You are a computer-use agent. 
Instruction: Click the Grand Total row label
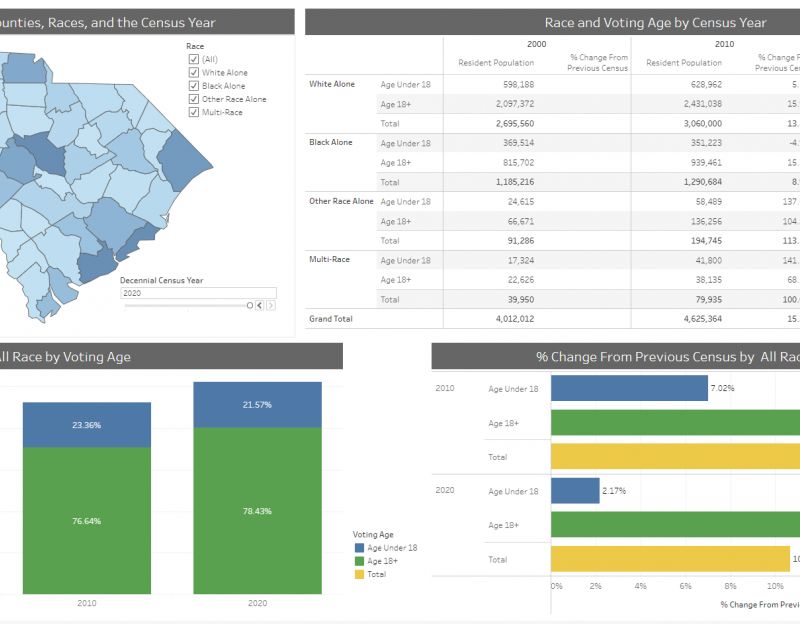pyautogui.click(x=331, y=319)
